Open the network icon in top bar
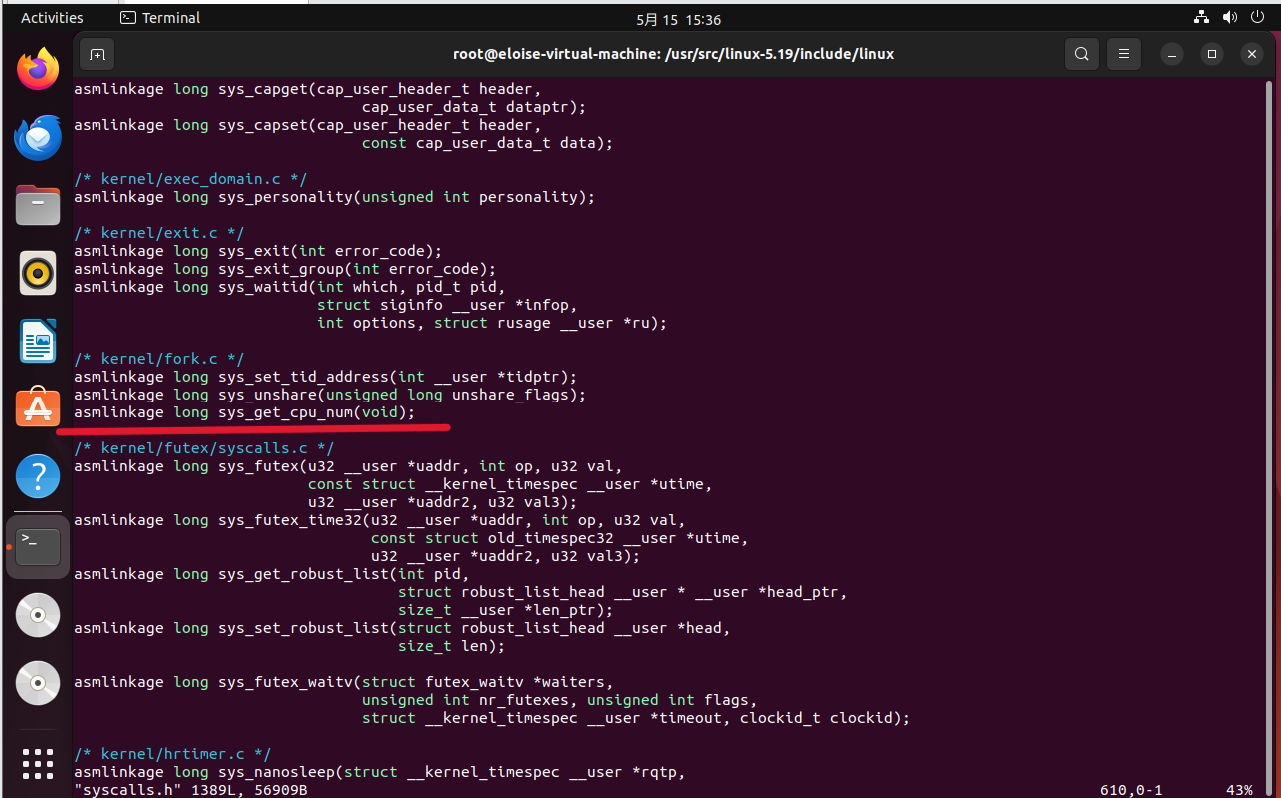The image size is (1281, 798). point(1200,17)
